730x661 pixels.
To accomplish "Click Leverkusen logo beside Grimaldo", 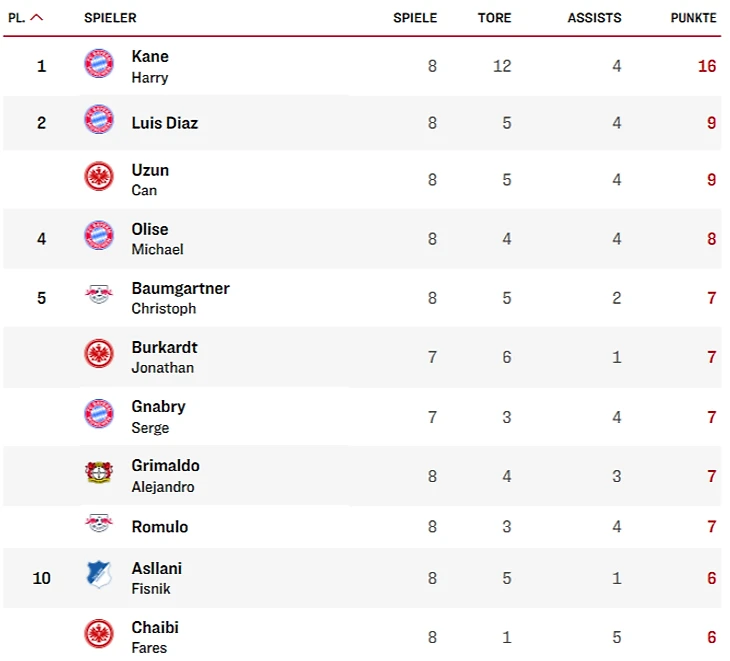I will [x=99, y=472].
